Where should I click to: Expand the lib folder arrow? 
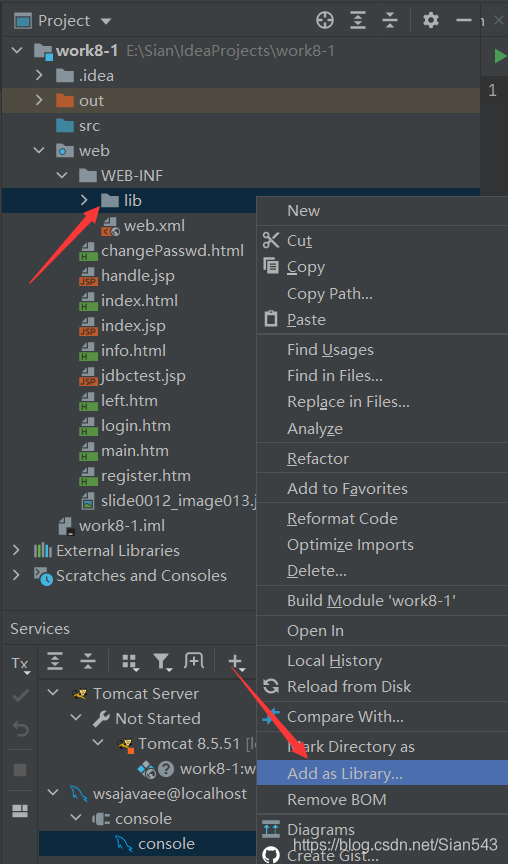point(84,200)
